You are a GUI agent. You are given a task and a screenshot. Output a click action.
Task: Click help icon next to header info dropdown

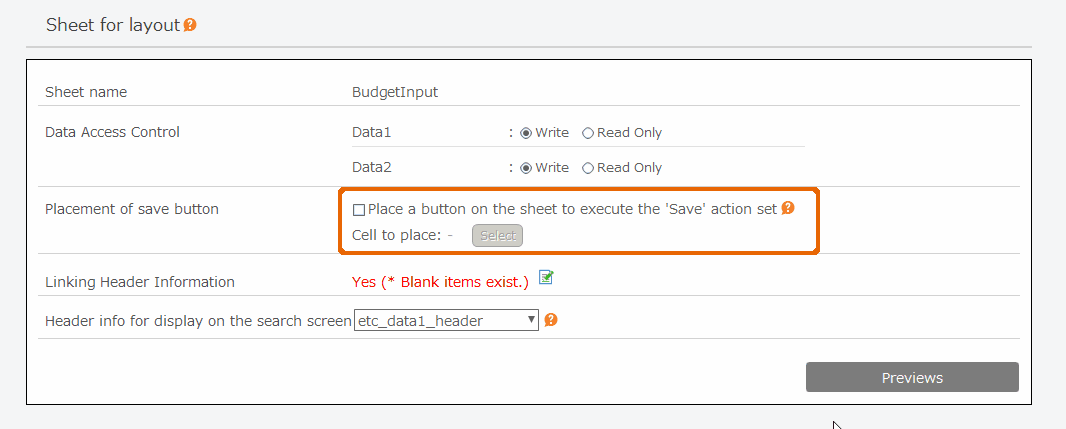pyautogui.click(x=551, y=320)
